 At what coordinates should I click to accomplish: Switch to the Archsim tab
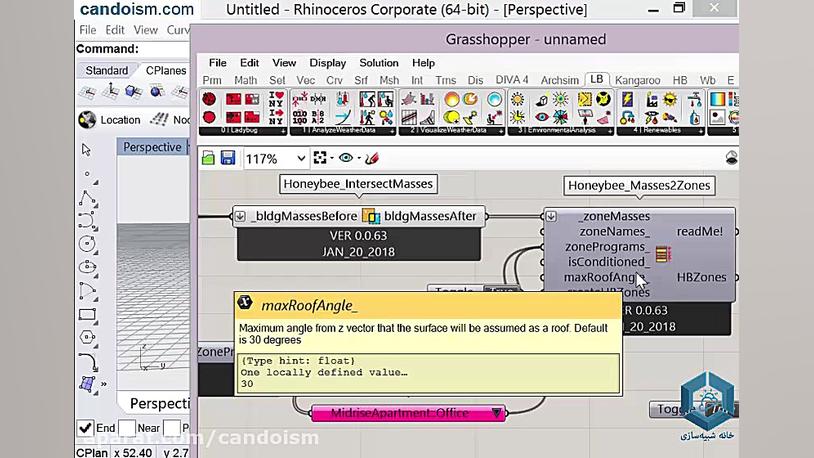tap(560, 80)
